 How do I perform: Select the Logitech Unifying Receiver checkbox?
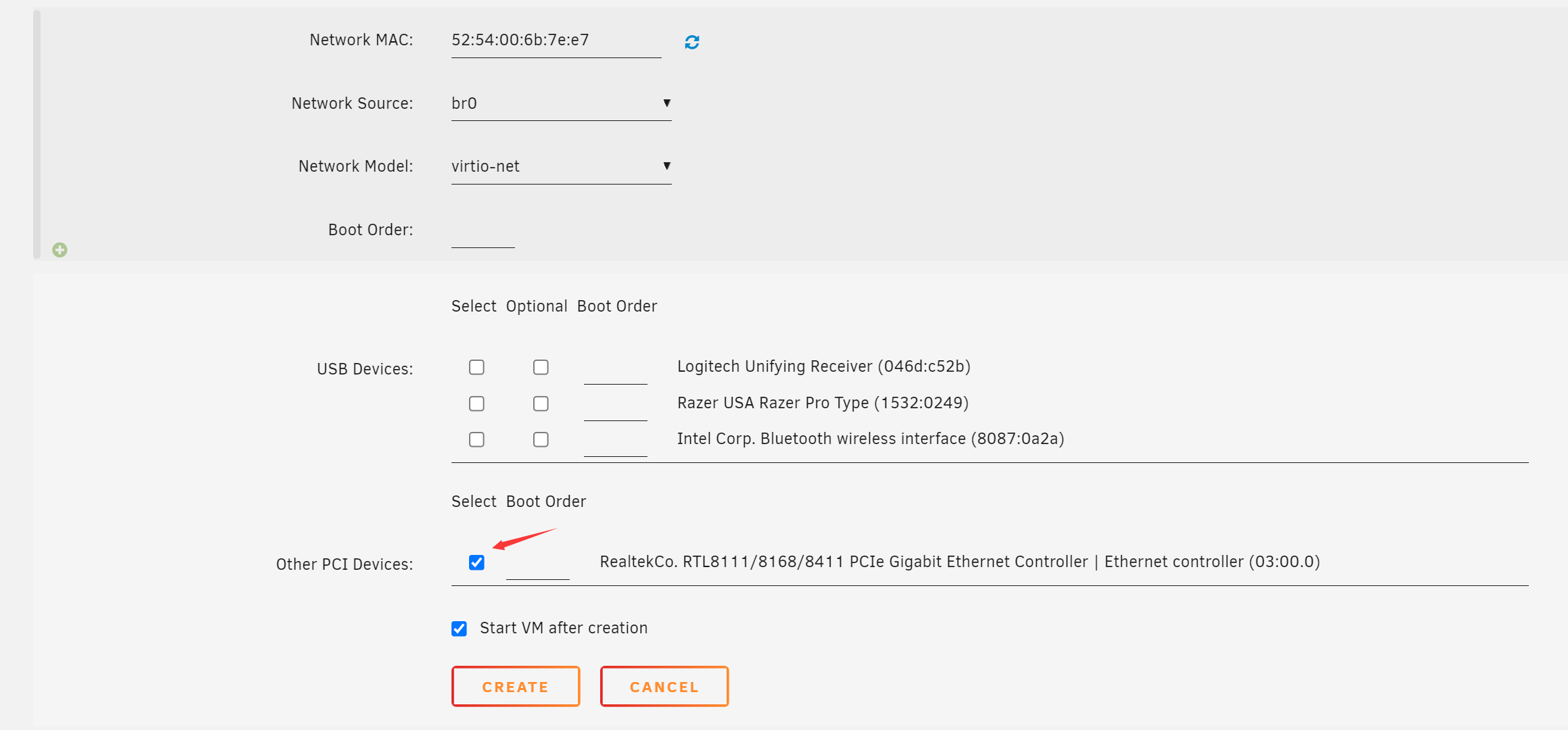pyautogui.click(x=476, y=367)
